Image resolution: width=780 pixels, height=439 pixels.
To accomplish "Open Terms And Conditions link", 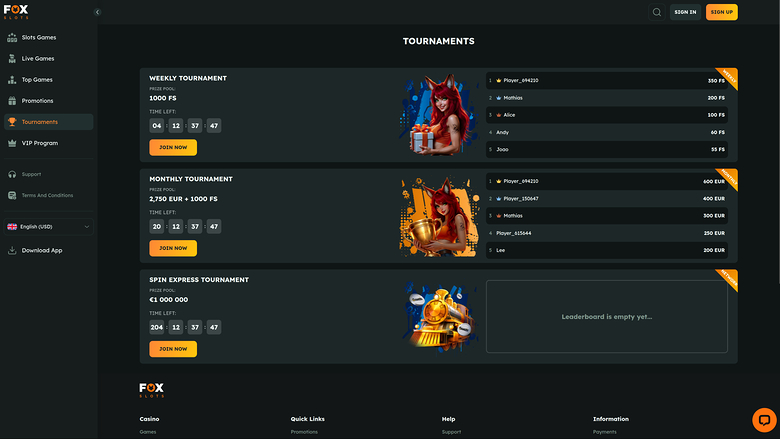I will [x=47, y=195].
